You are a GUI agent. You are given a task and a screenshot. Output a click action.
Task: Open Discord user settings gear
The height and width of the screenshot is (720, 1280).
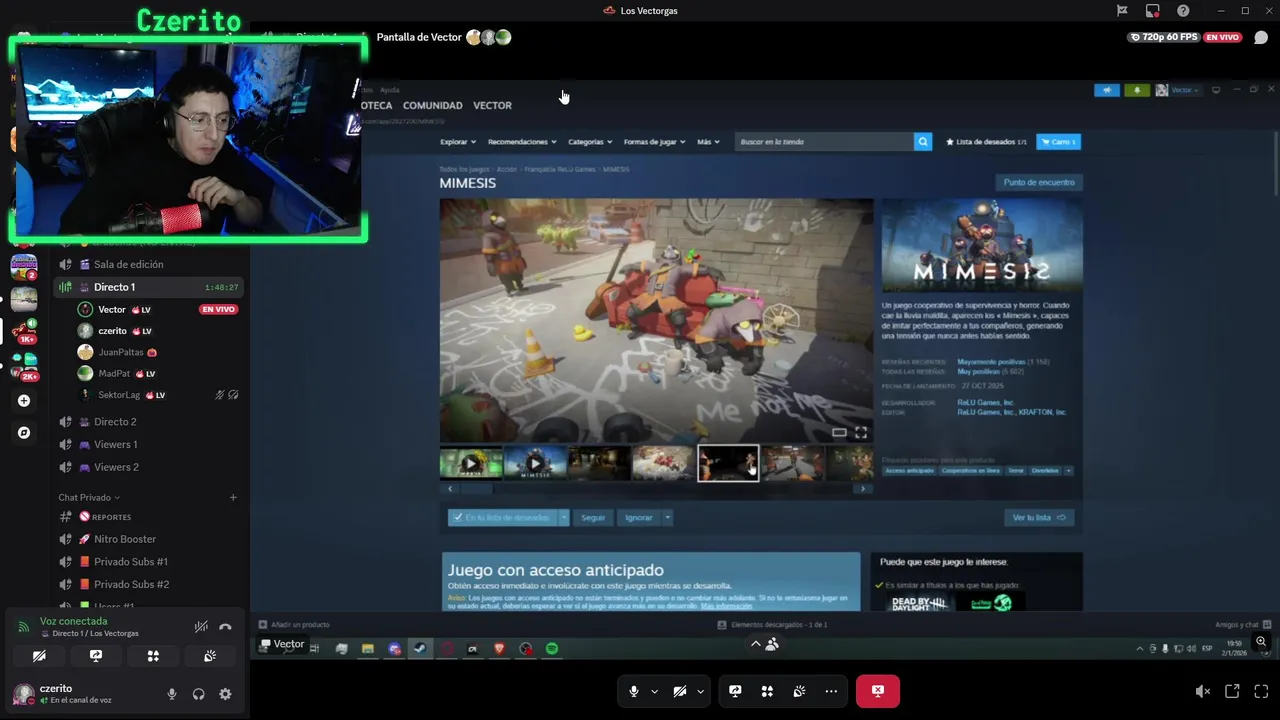(x=225, y=694)
